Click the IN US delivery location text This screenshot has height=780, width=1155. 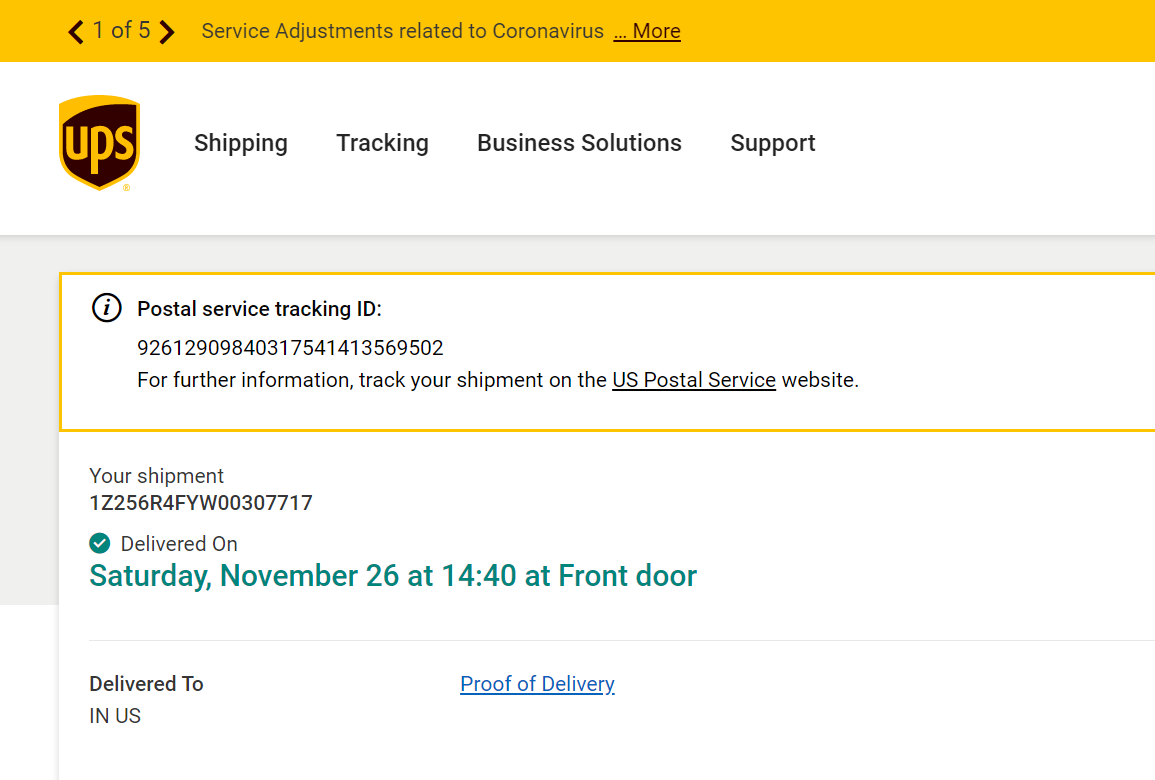point(115,716)
